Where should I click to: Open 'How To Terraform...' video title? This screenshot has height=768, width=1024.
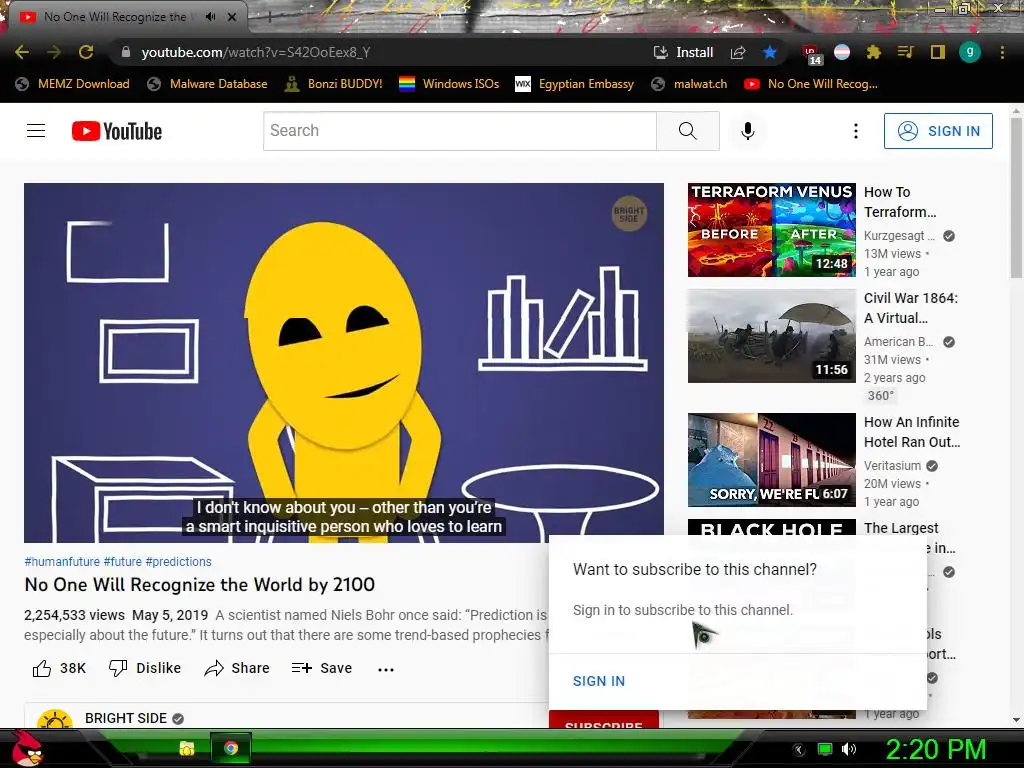tap(900, 202)
